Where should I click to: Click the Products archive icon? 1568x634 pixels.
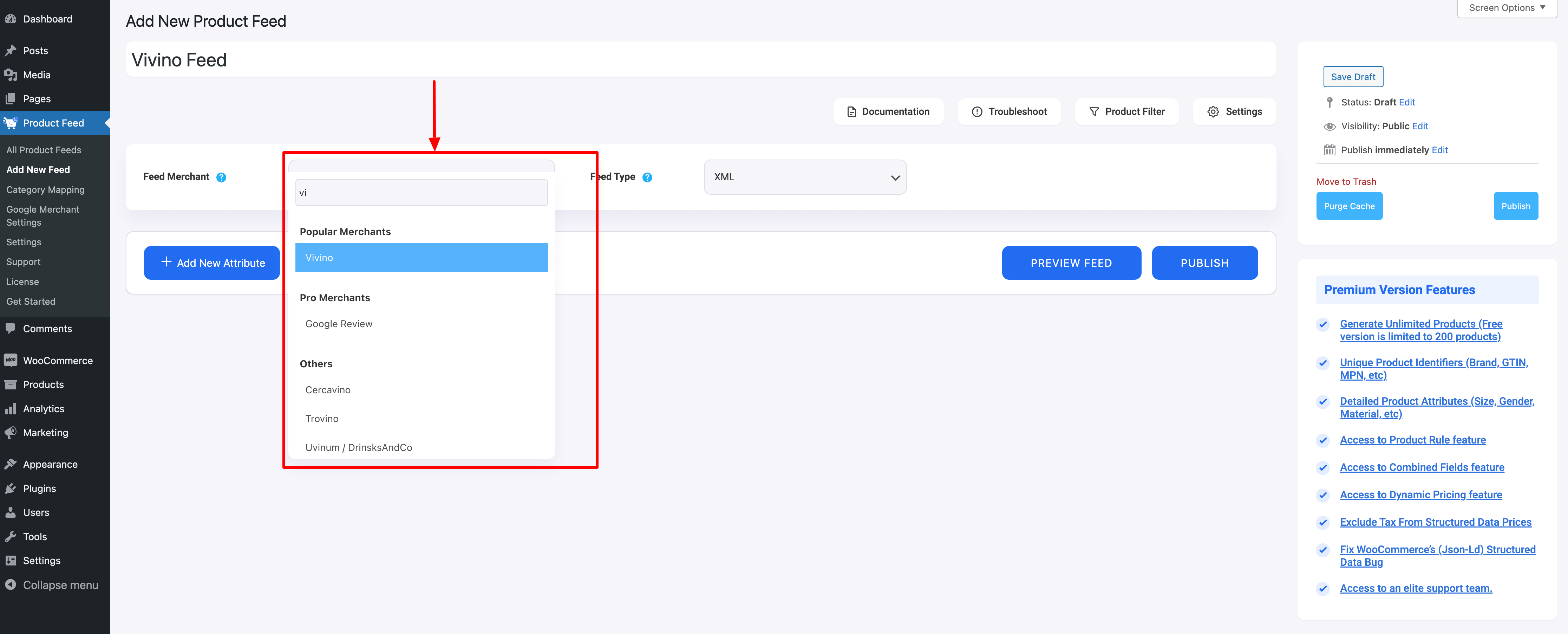(x=10, y=384)
